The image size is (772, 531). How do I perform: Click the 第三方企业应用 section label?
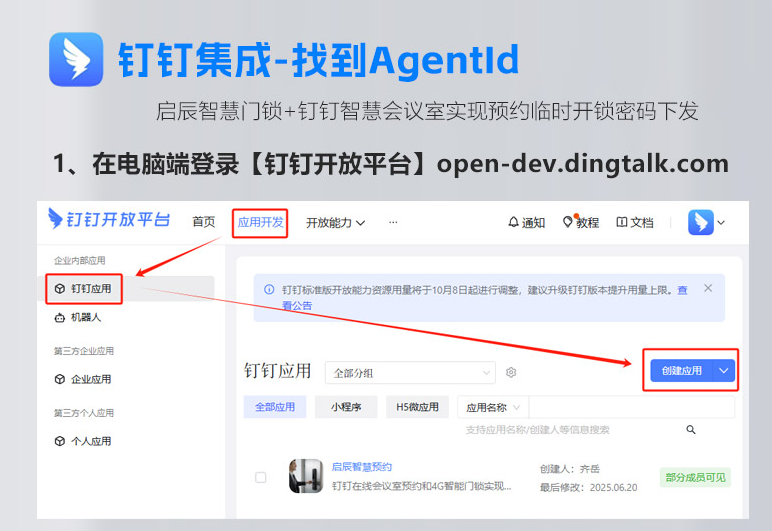pyautogui.click(x=84, y=351)
